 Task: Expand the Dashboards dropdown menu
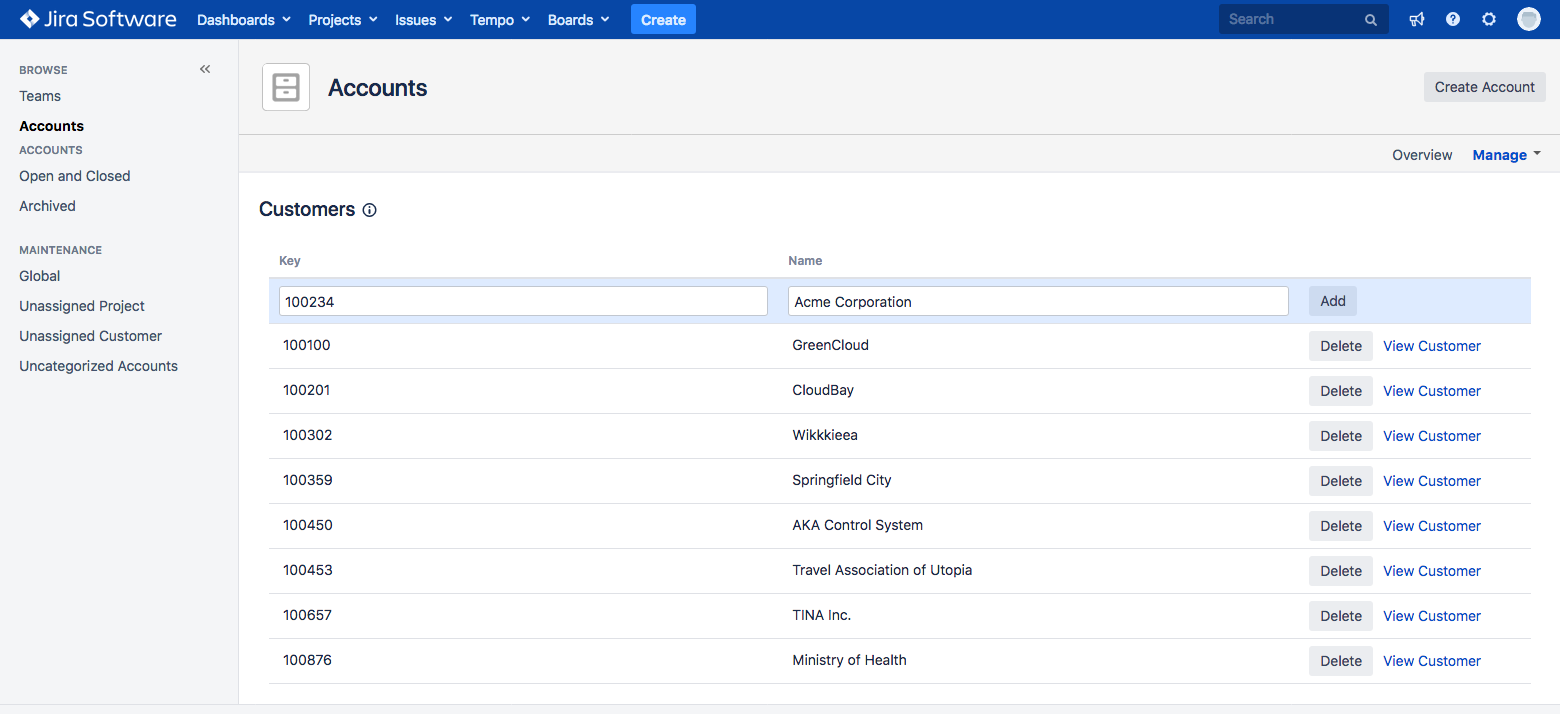pos(243,20)
